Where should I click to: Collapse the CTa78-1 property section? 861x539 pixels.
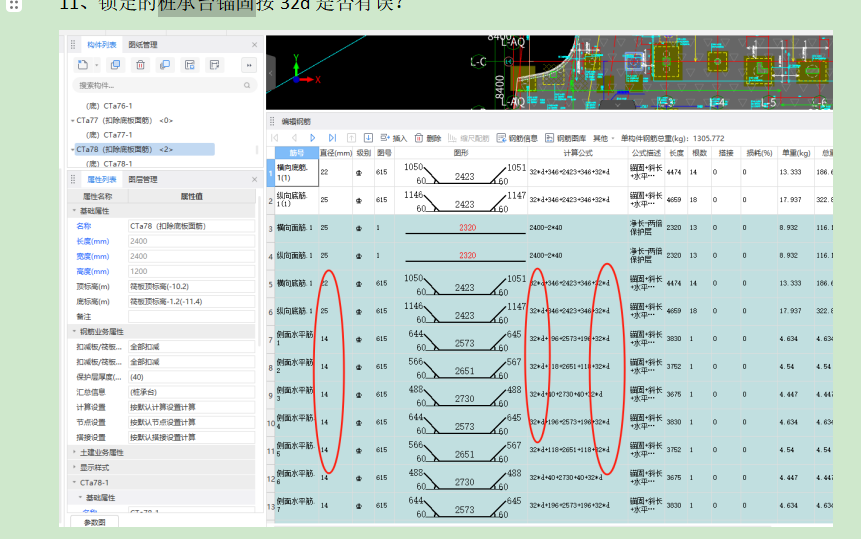click(x=74, y=482)
